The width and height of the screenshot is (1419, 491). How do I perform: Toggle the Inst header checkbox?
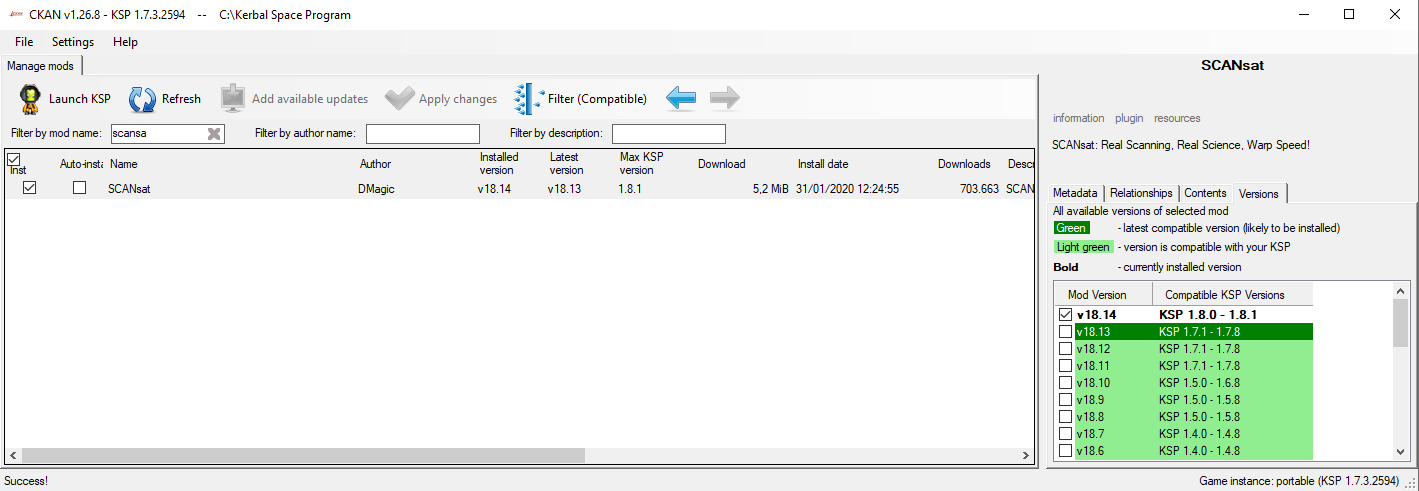[14, 159]
